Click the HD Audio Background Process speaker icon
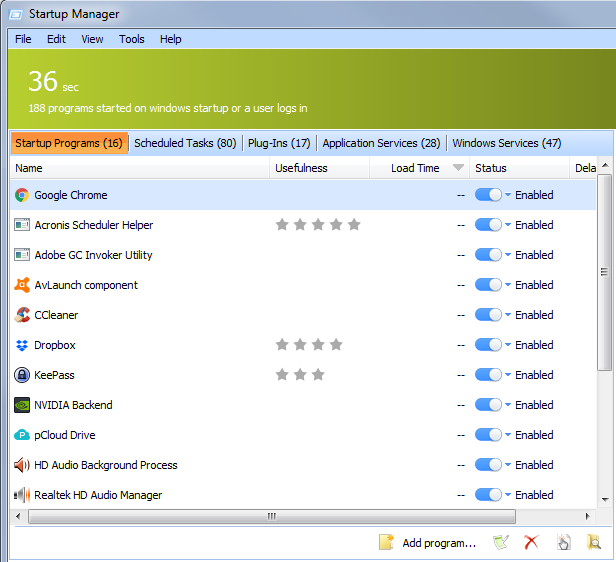This screenshot has height=562, width=616. click(x=22, y=465)
